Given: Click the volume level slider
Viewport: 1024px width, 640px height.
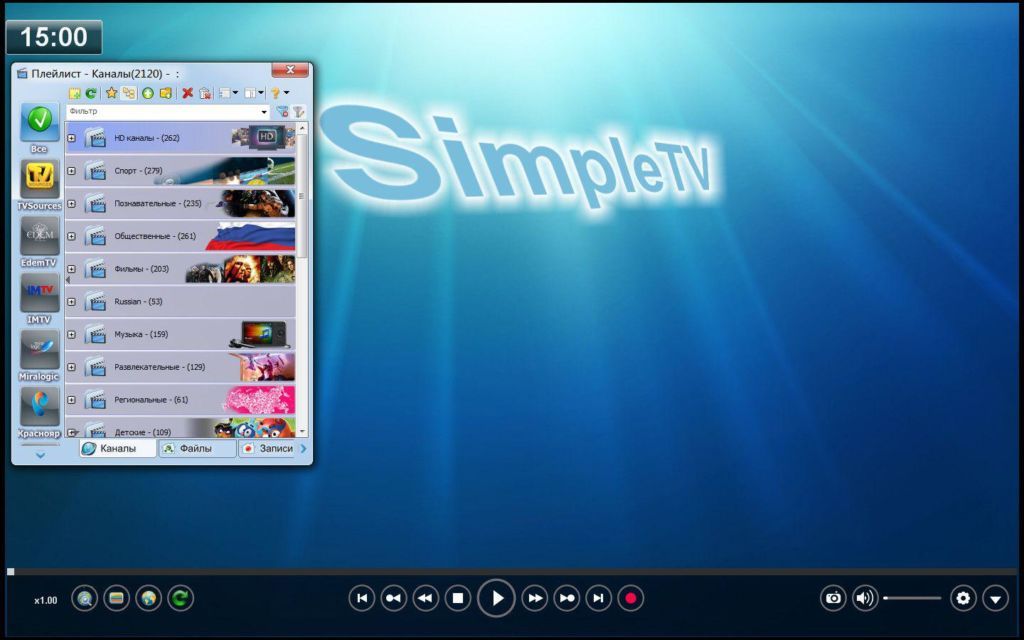Looking at the screenshot, I should coord(912,598).
